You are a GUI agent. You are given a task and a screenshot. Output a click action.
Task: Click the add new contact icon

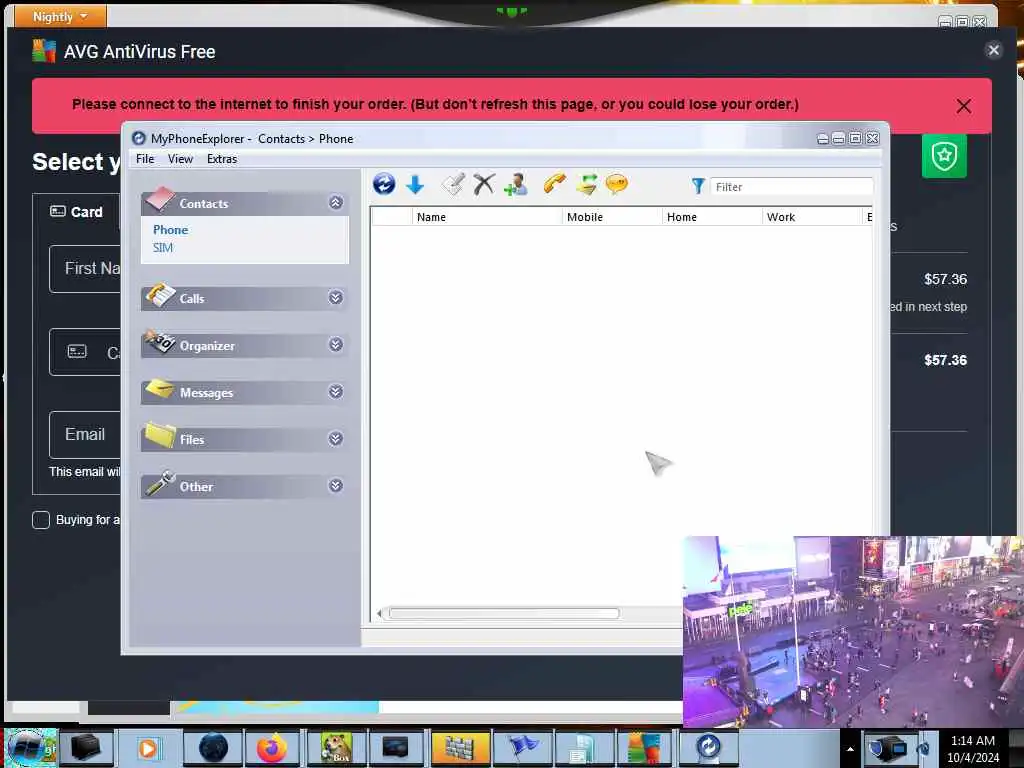(x=516, y=185)
